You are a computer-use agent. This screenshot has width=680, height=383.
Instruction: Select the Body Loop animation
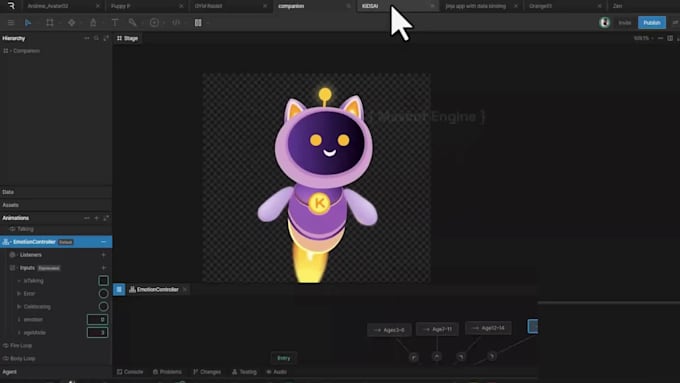[x=56, y=359]
